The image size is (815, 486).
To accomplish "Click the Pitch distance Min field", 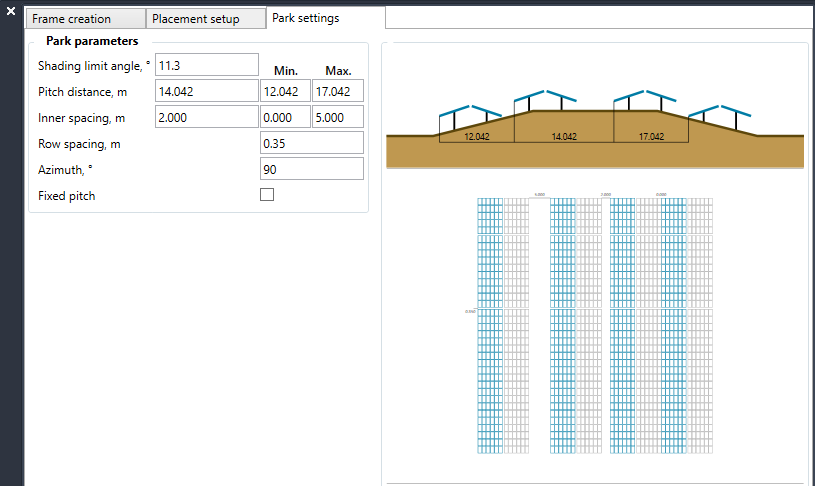I will [x=285, y=91].
